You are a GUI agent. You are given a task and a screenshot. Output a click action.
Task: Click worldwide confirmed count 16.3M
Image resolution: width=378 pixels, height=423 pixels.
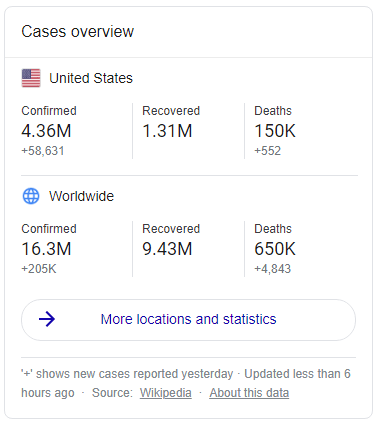[46, 249]
